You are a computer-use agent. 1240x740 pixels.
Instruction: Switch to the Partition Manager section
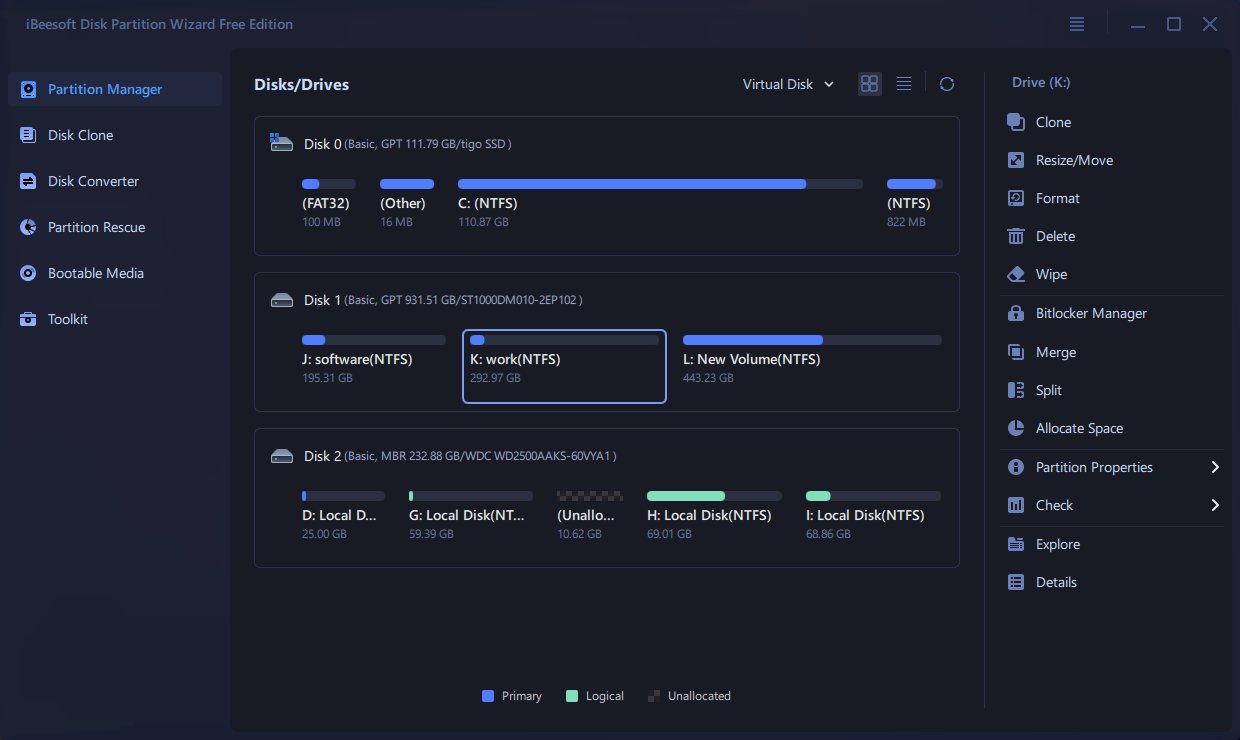point(105,89)
